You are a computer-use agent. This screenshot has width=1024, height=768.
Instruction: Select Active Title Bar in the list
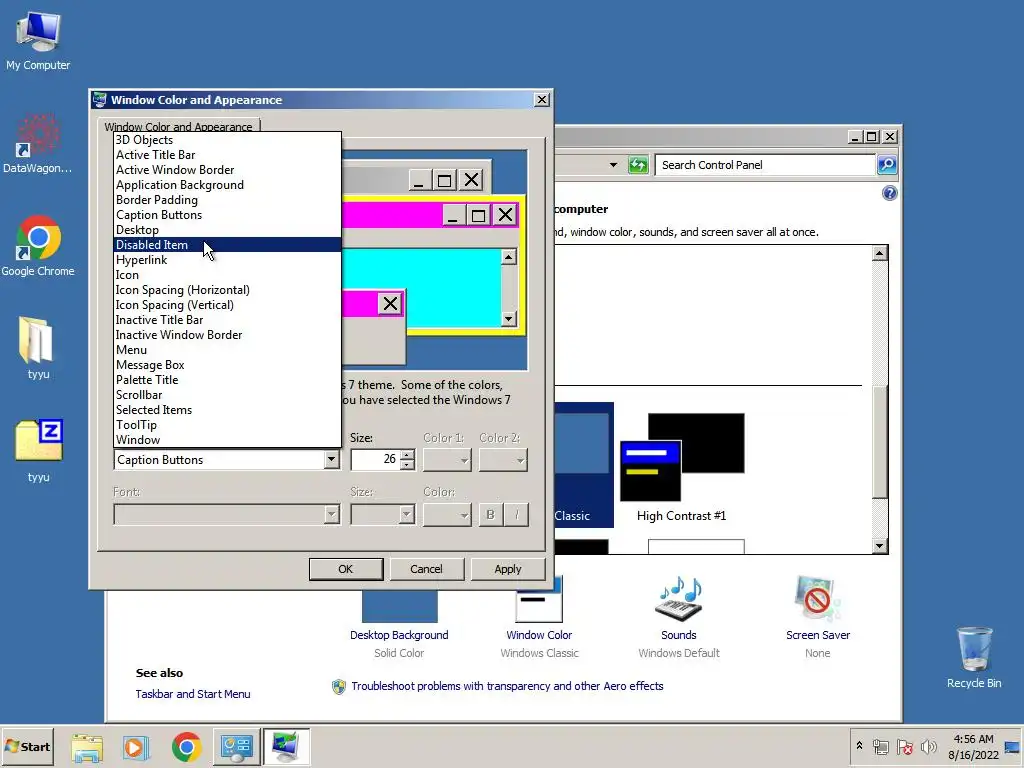click(227, 155)
